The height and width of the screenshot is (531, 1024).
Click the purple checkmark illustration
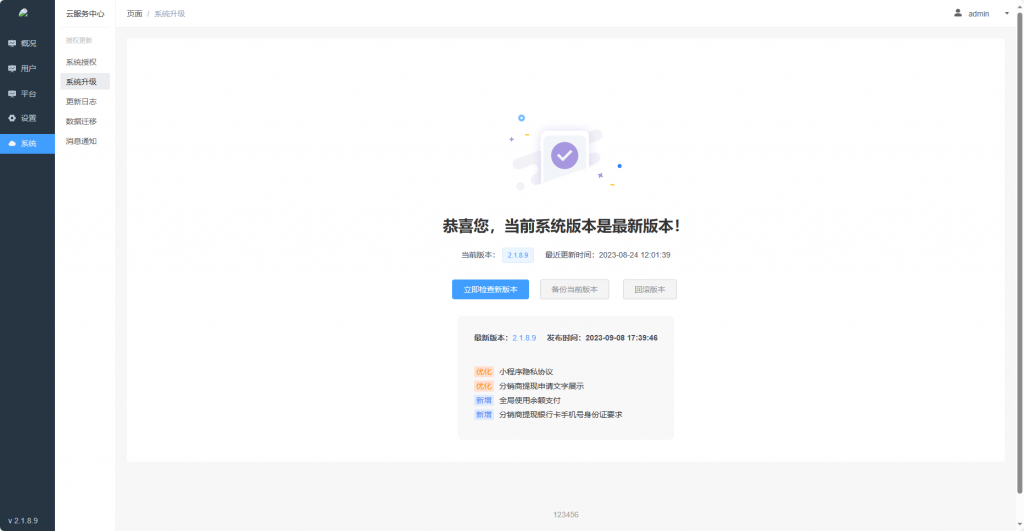click(x=565, y=154)
